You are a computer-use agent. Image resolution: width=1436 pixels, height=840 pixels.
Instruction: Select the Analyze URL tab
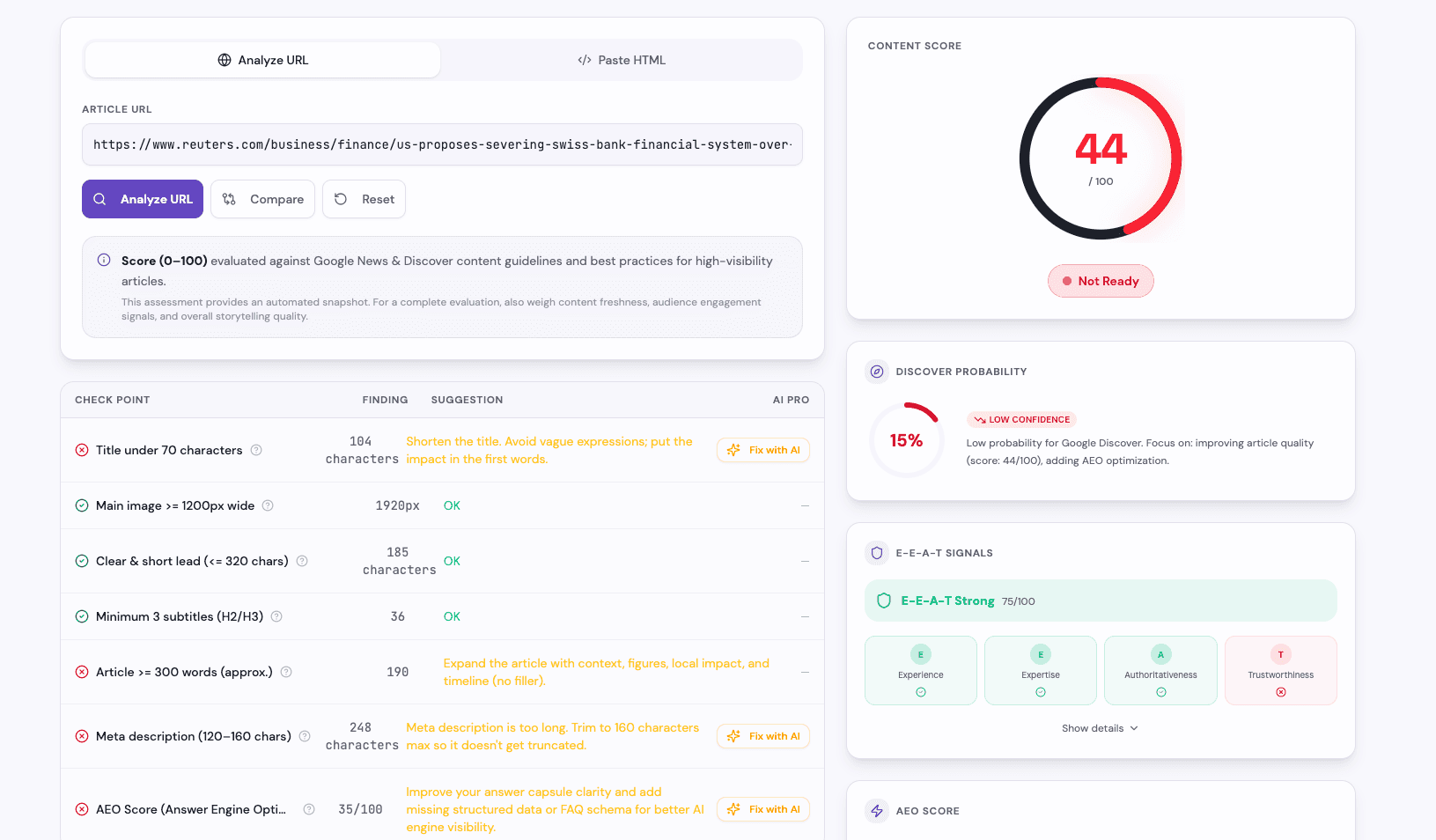(x=261, y=59)
